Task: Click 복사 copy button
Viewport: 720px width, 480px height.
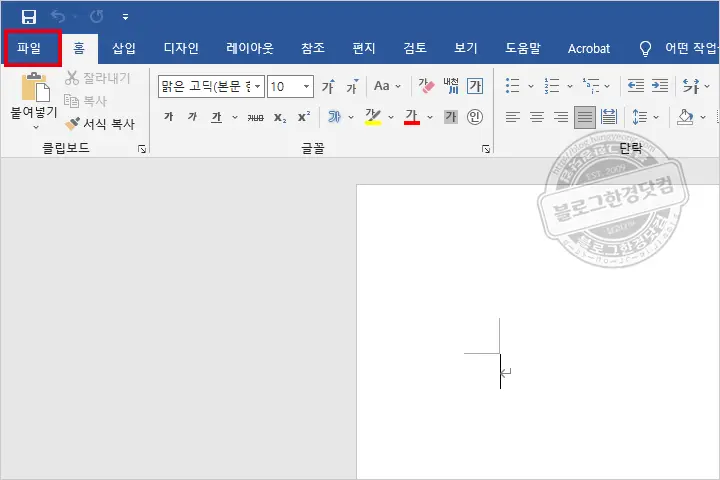Action: pyautogui.click(x=85, y=101)
